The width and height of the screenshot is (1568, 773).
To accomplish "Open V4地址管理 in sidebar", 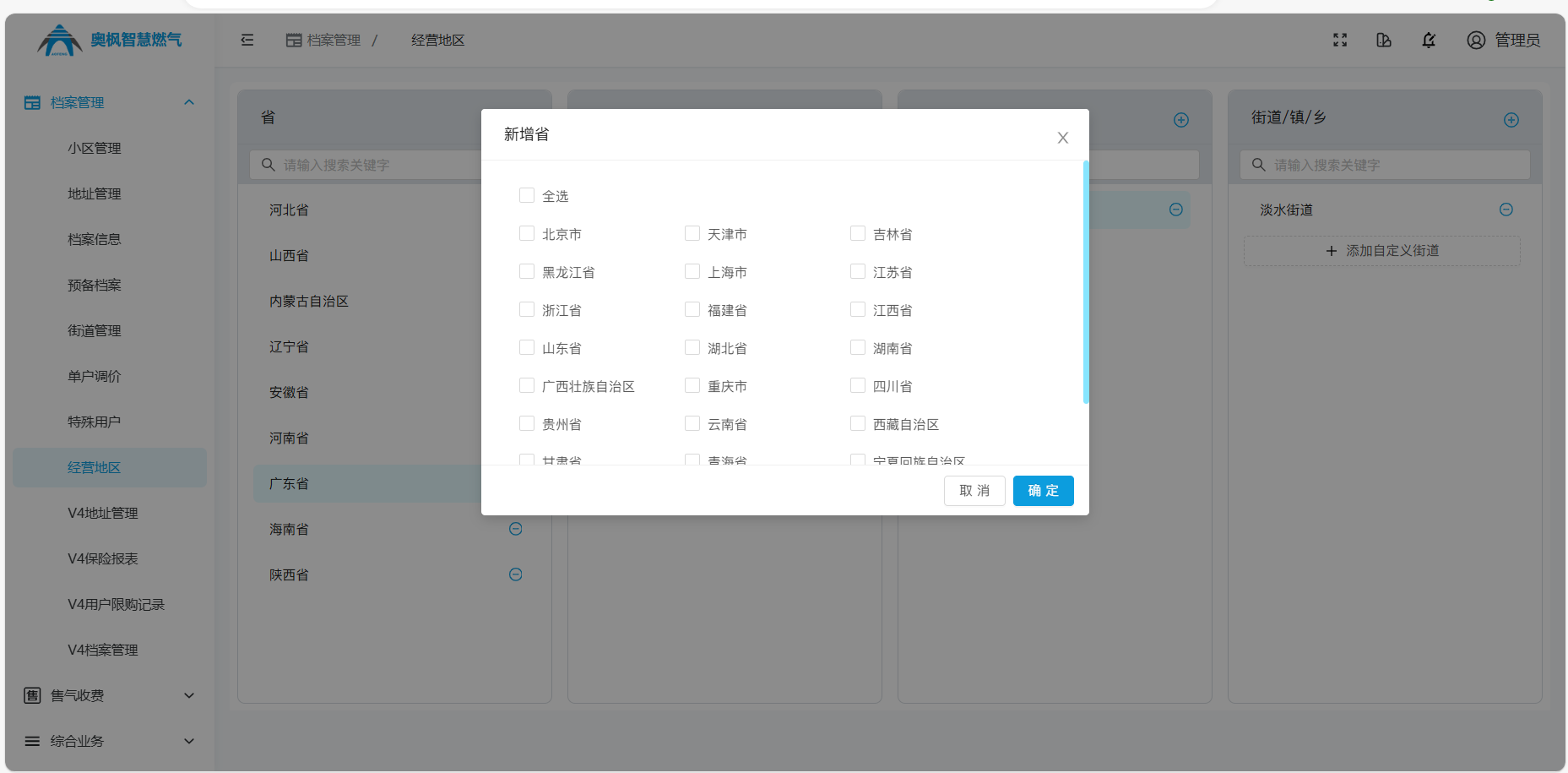I will 110,513.
